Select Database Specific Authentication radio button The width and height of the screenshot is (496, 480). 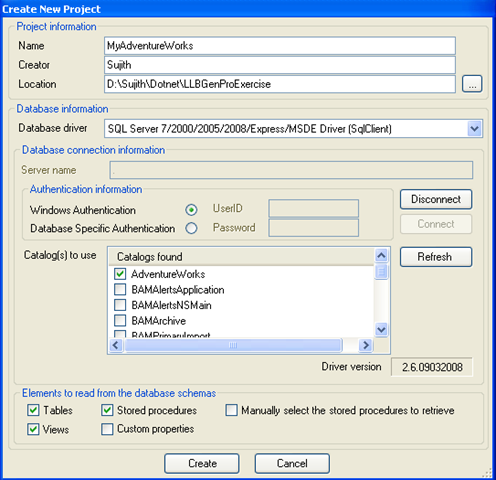(x=191, y=228)
